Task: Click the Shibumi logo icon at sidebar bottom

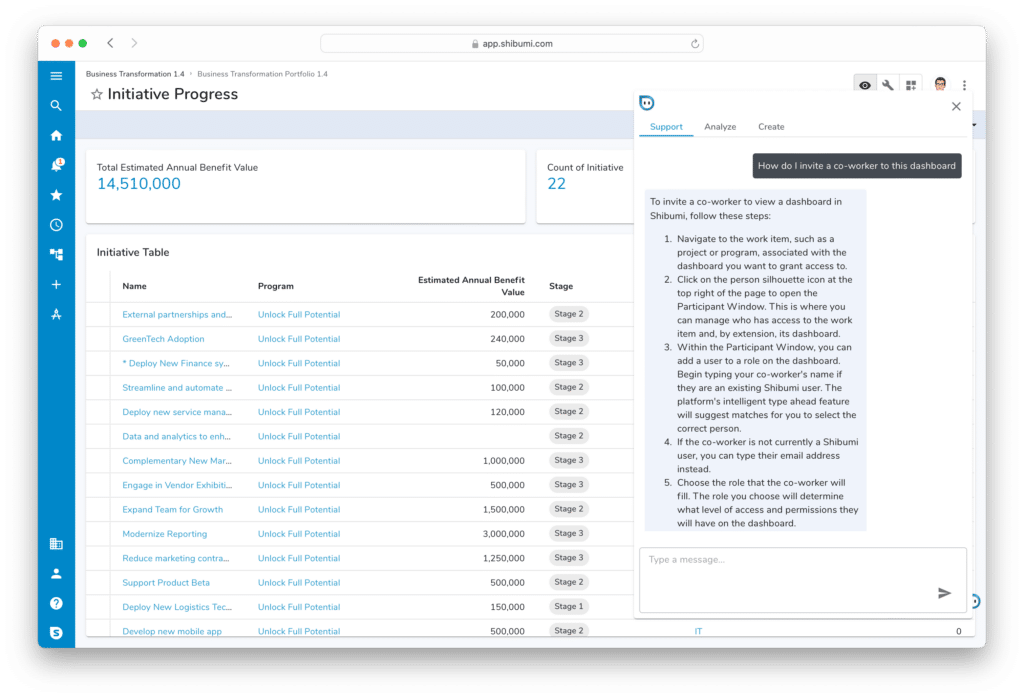Action: pos(56,632)
